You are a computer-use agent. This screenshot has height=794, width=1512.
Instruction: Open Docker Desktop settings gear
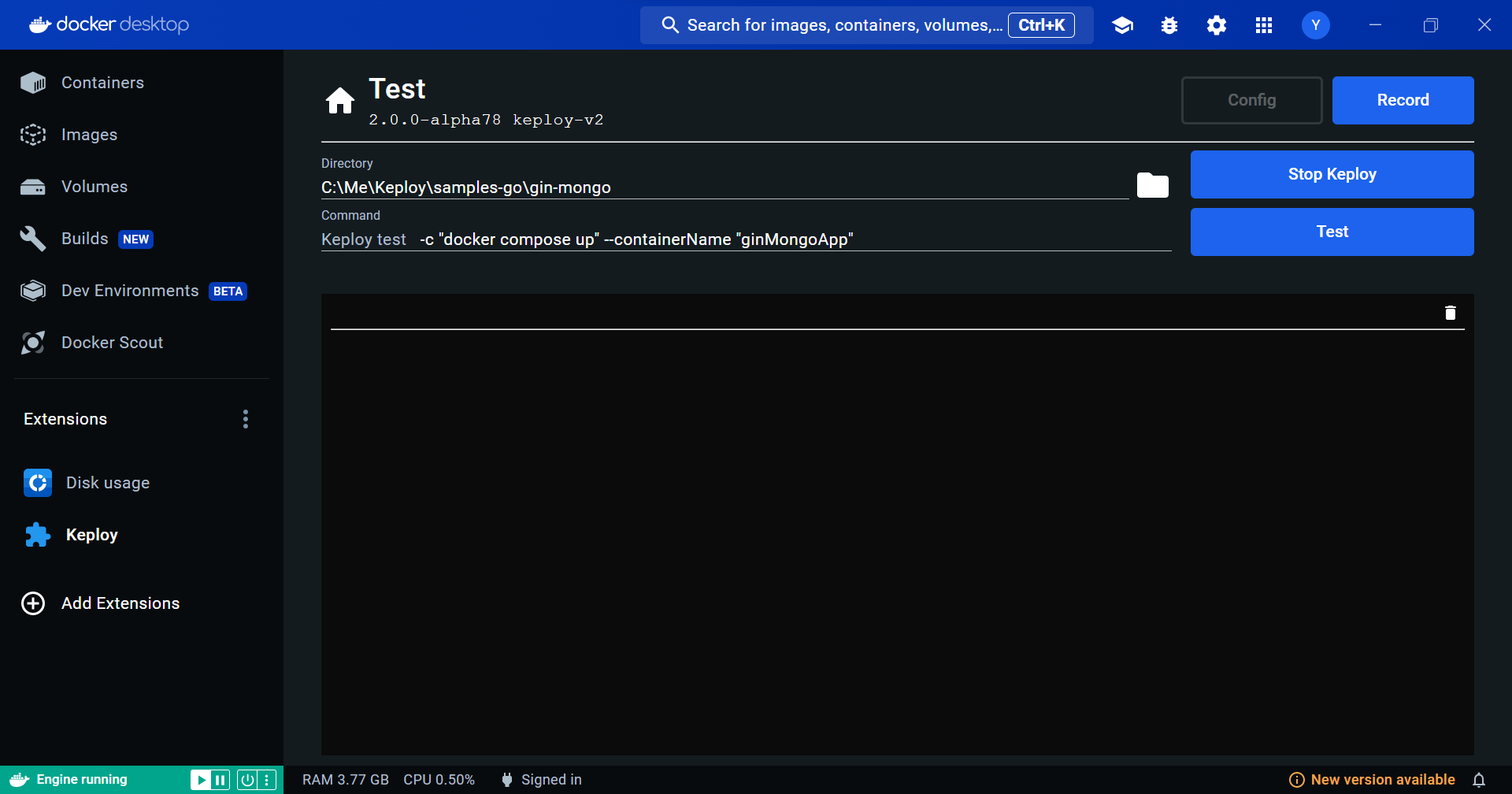point(1217,25)
